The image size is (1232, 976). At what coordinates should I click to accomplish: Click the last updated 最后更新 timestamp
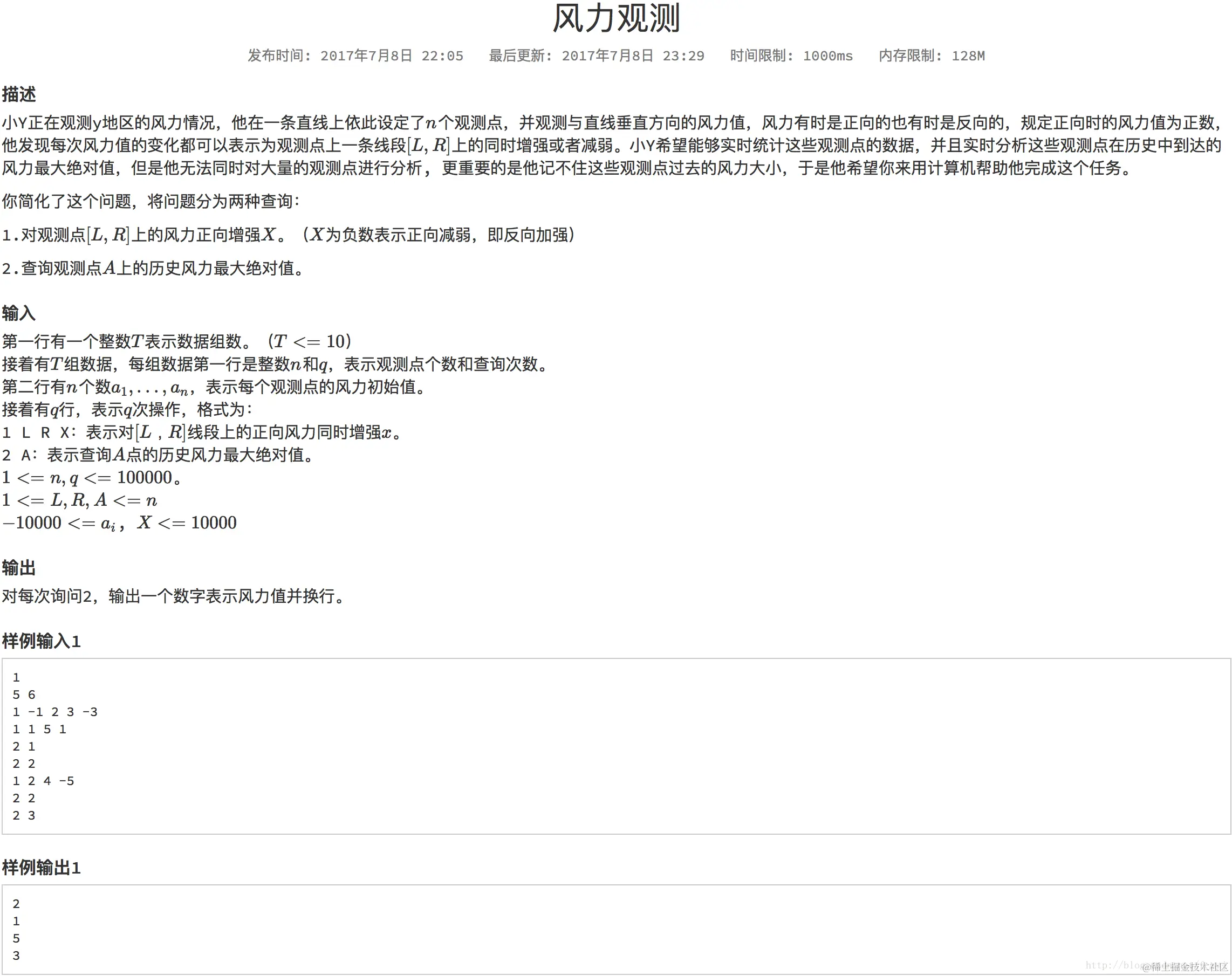point(596,56)
